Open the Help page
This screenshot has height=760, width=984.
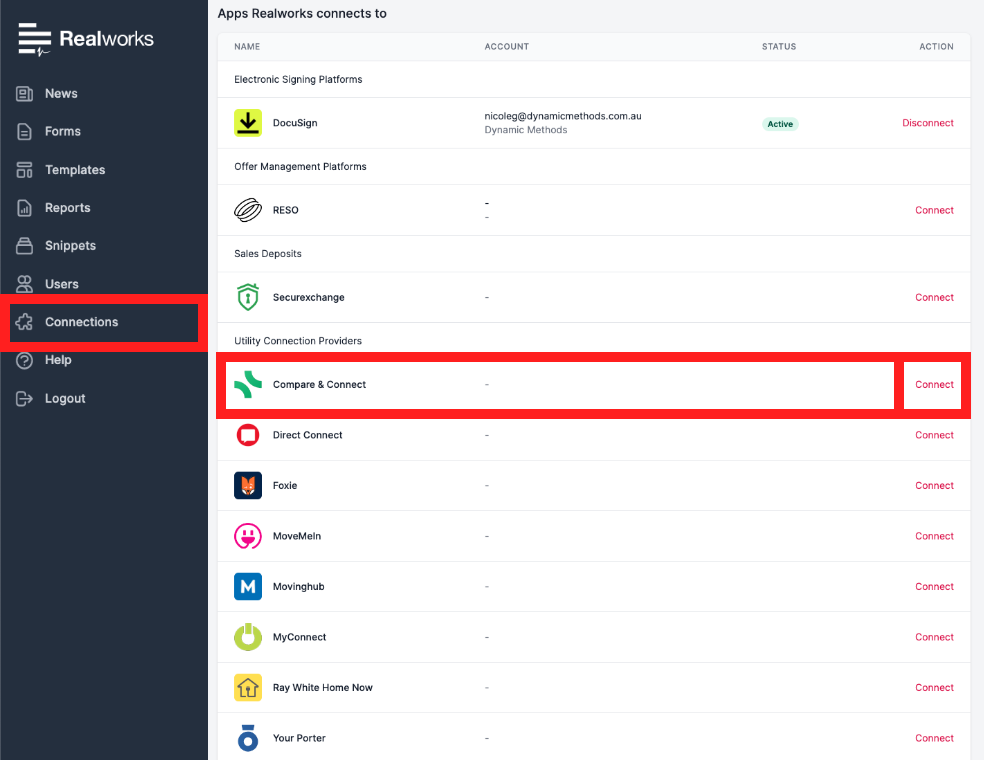58,360
